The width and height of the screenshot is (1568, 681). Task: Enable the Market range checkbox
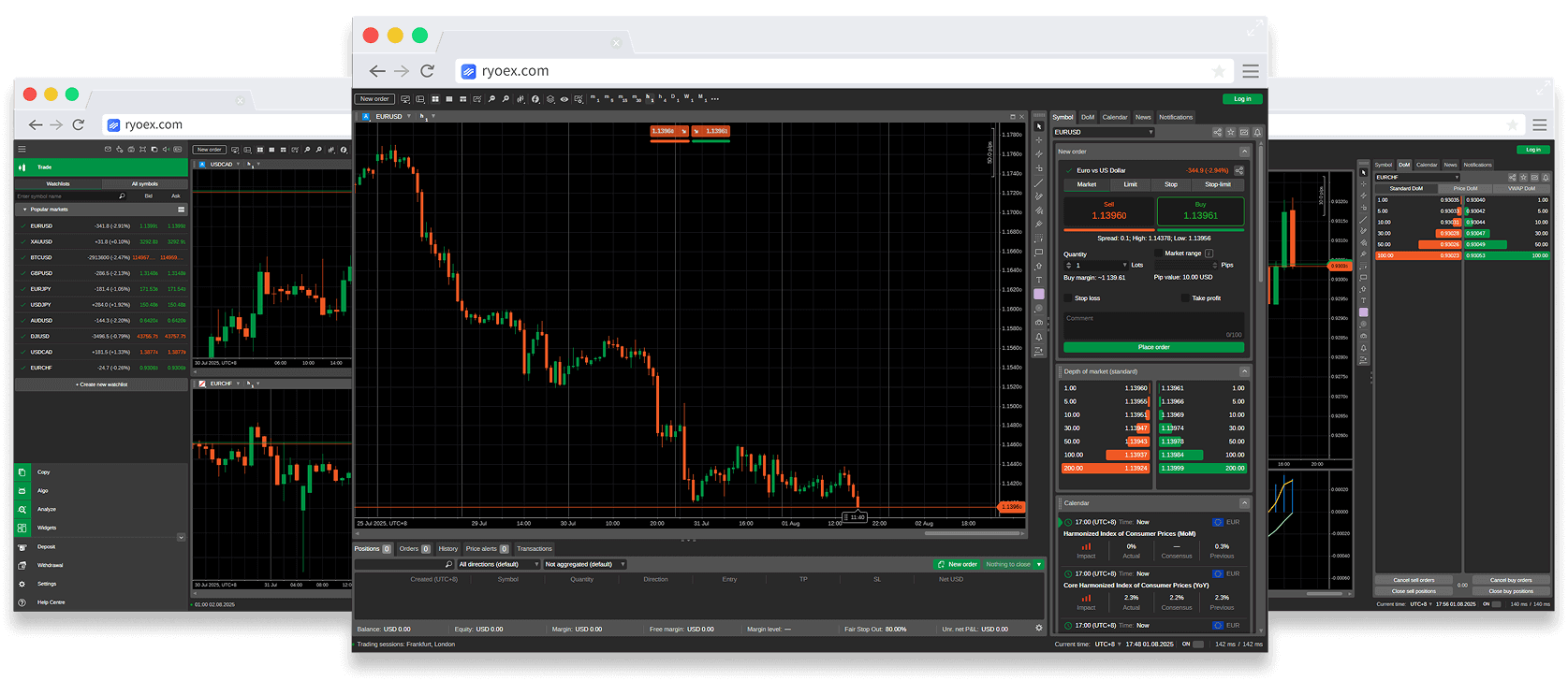click(x=1158, y=253)
